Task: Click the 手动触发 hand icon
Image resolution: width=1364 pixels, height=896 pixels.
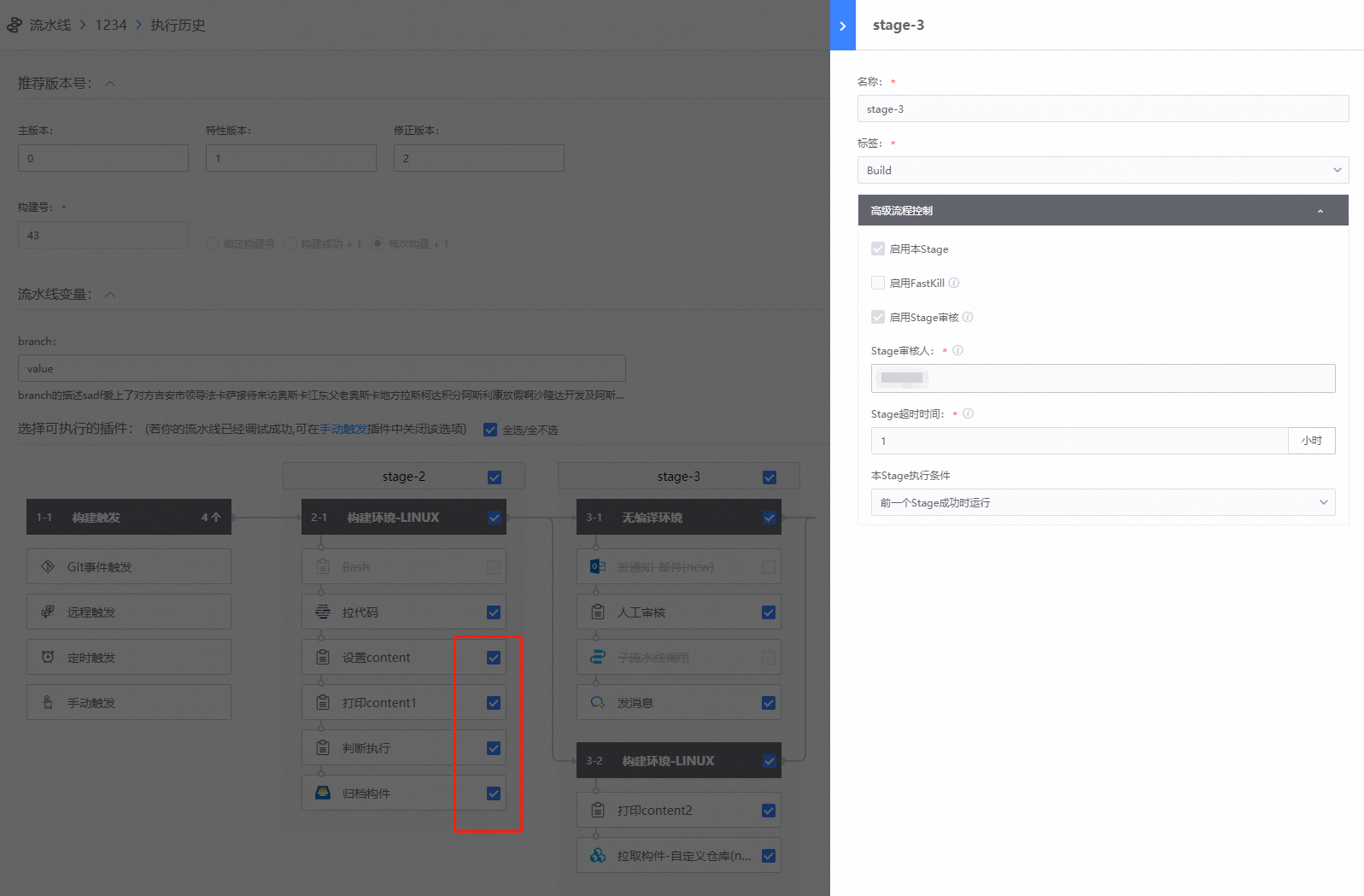Action: (x=48, y=702)
